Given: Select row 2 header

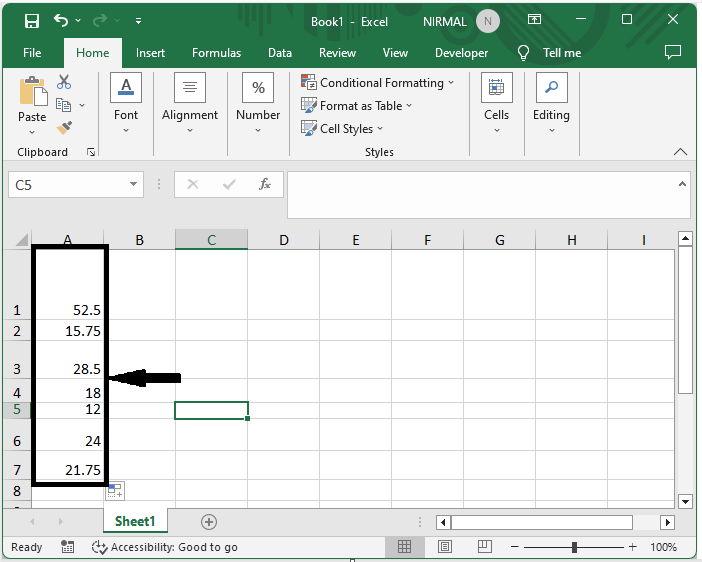Looking at the screenshot, I should [17, 330].
